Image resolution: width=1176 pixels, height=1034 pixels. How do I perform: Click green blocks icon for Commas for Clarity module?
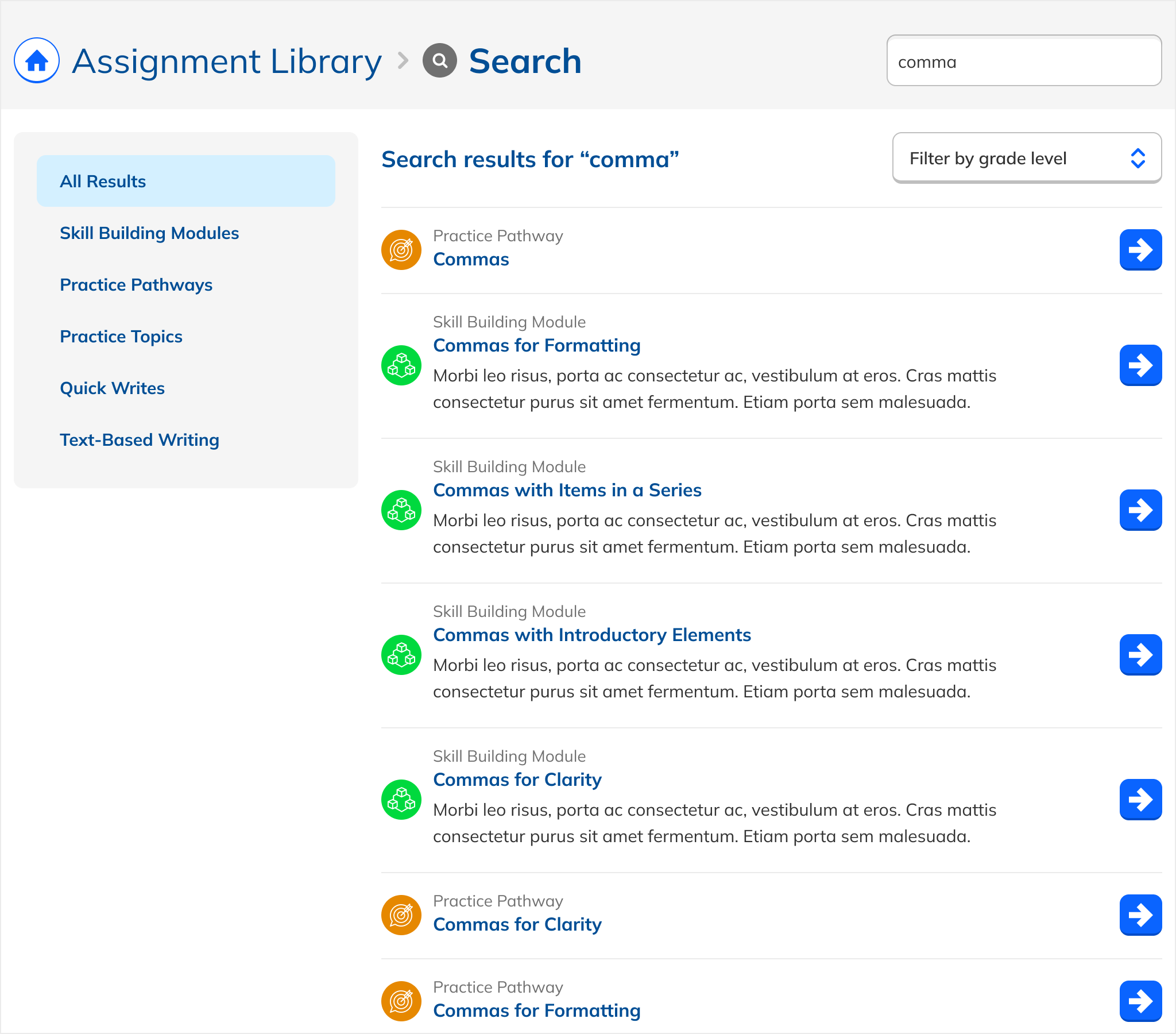(x=401, y=799)
